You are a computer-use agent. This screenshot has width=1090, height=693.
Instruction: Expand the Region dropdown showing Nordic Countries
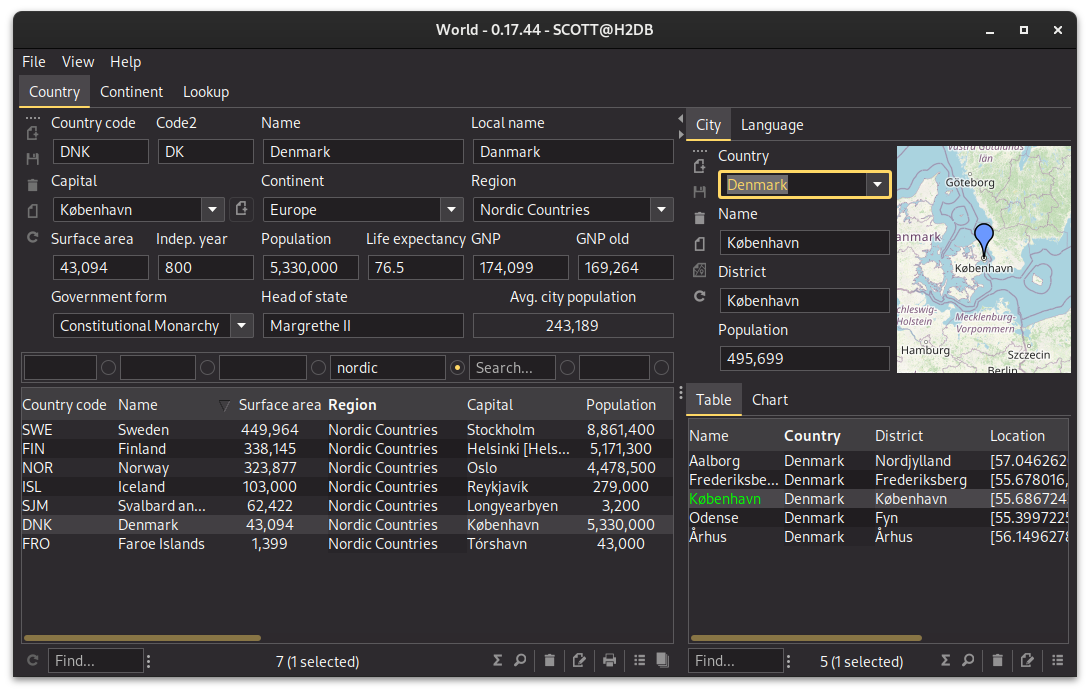[661, 210]
